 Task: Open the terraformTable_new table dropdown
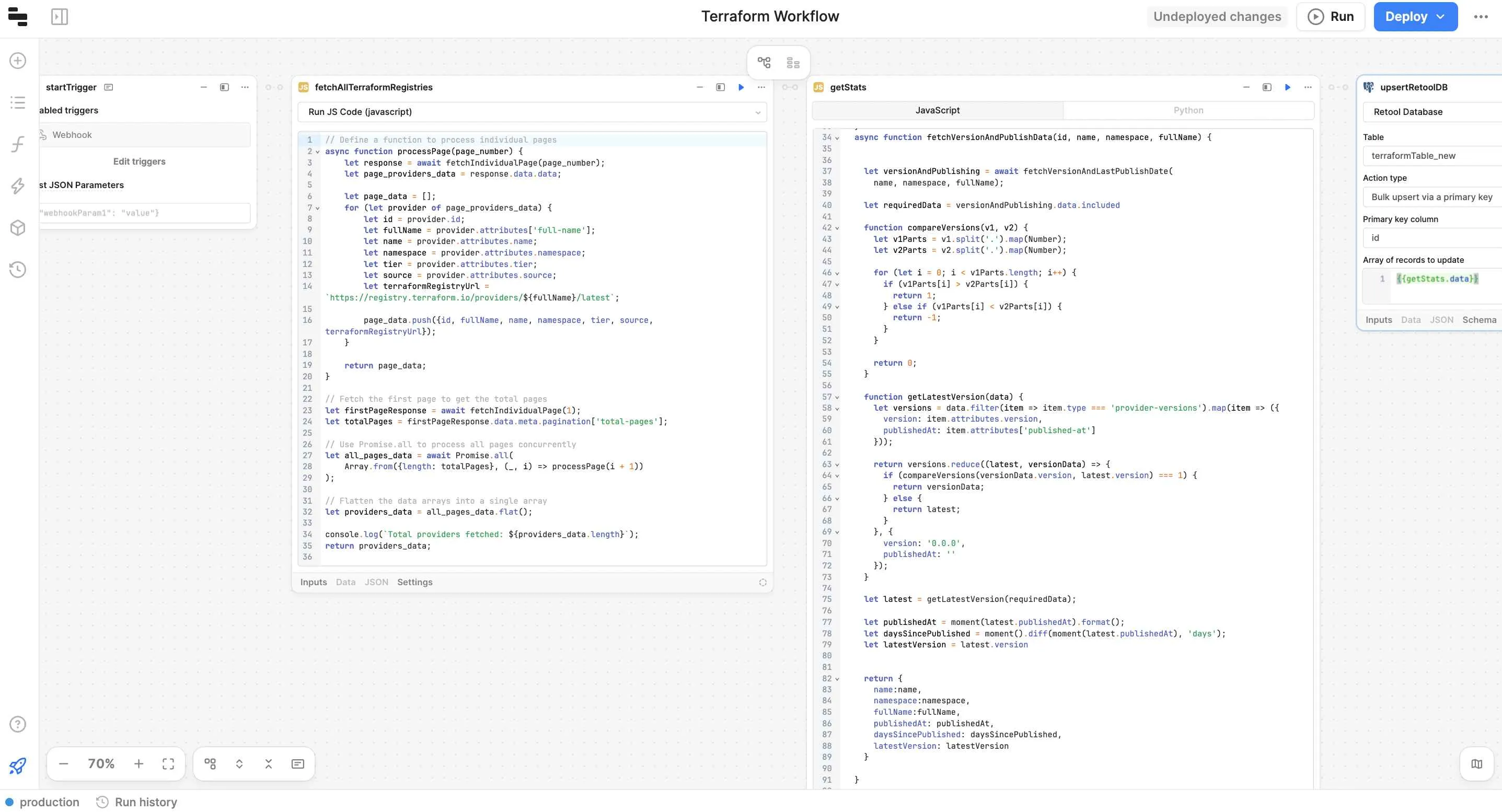(1432, 156)
